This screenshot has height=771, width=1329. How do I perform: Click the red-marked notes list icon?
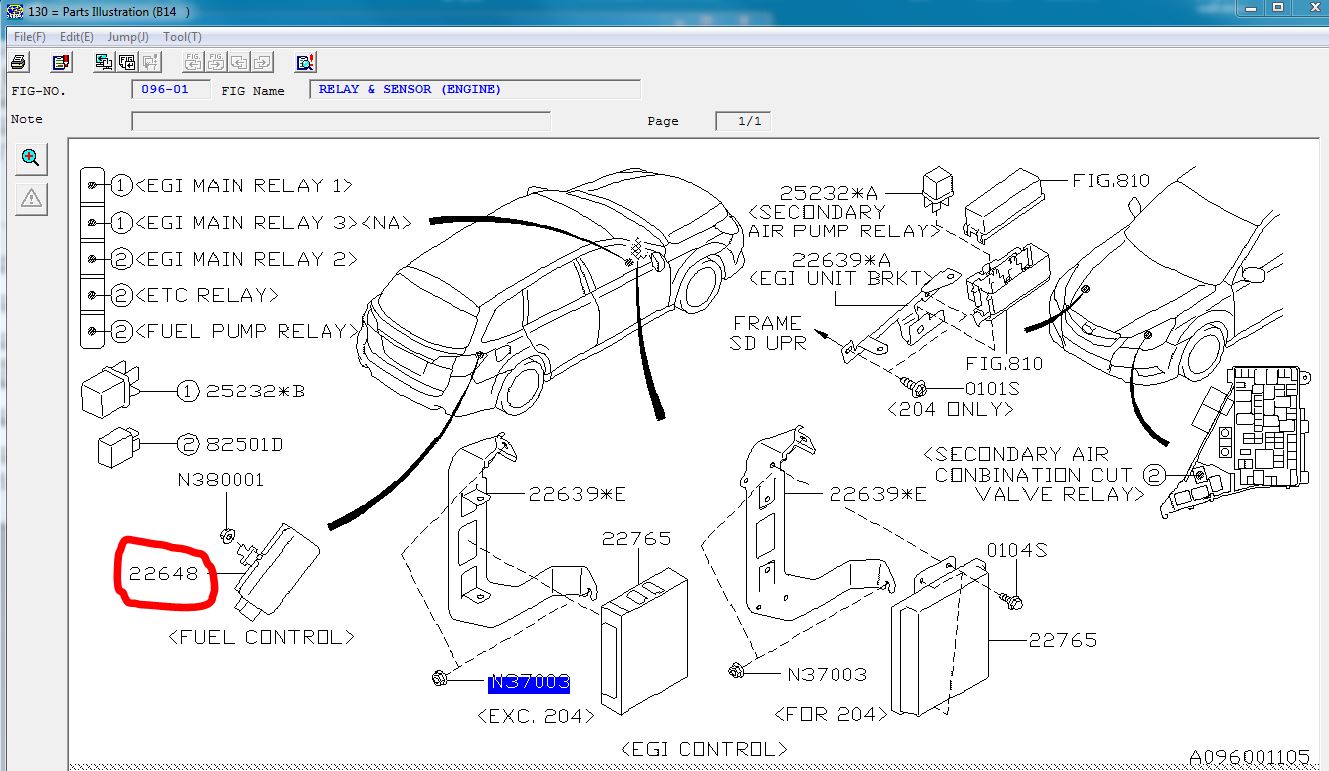click(61, 63)
